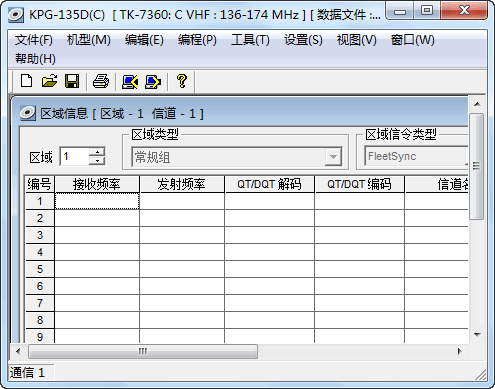
Task: Save data with the floppy disk icon
Action: [x=72, y=81]
